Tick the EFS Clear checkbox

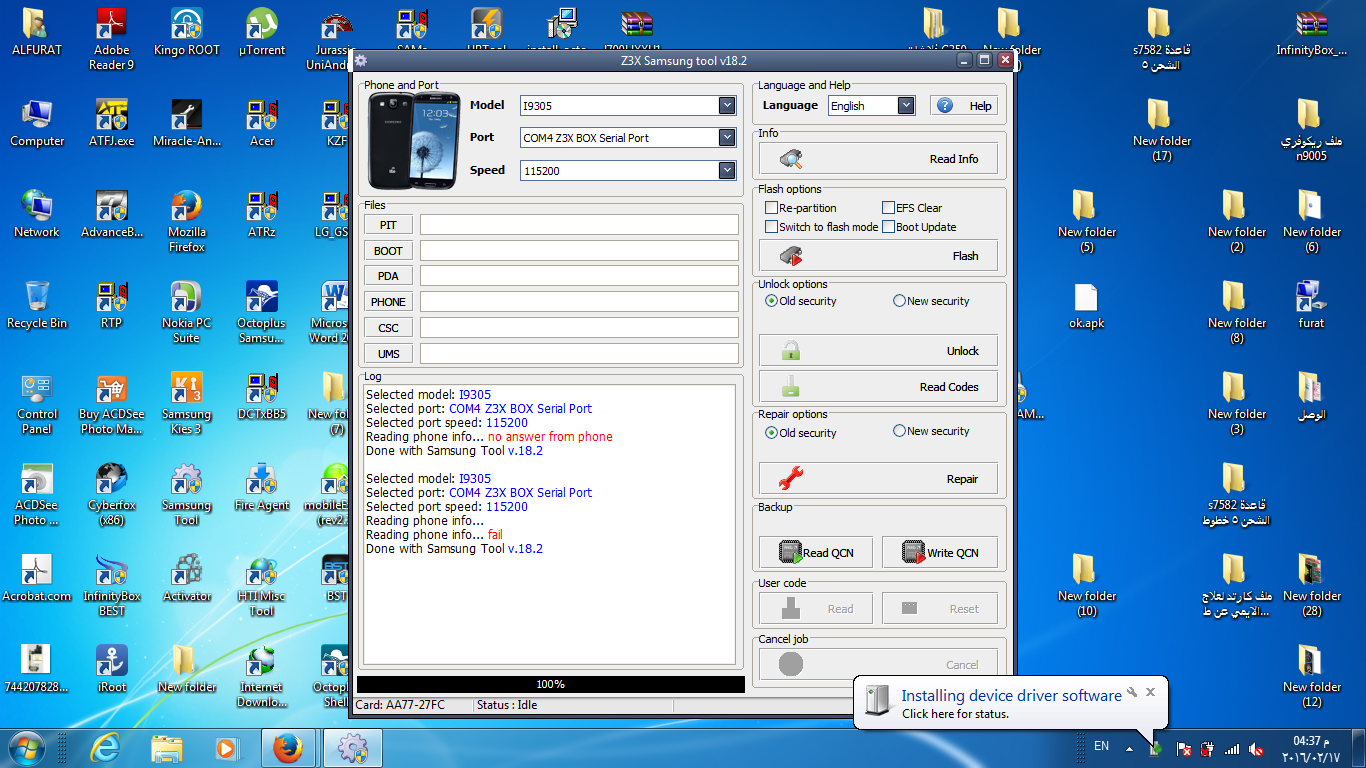tap(888, 208)
